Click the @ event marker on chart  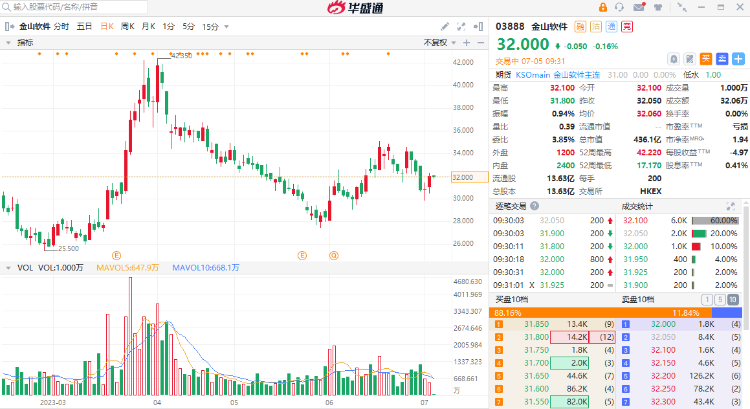pyautogui.click(x=334, y=255)
